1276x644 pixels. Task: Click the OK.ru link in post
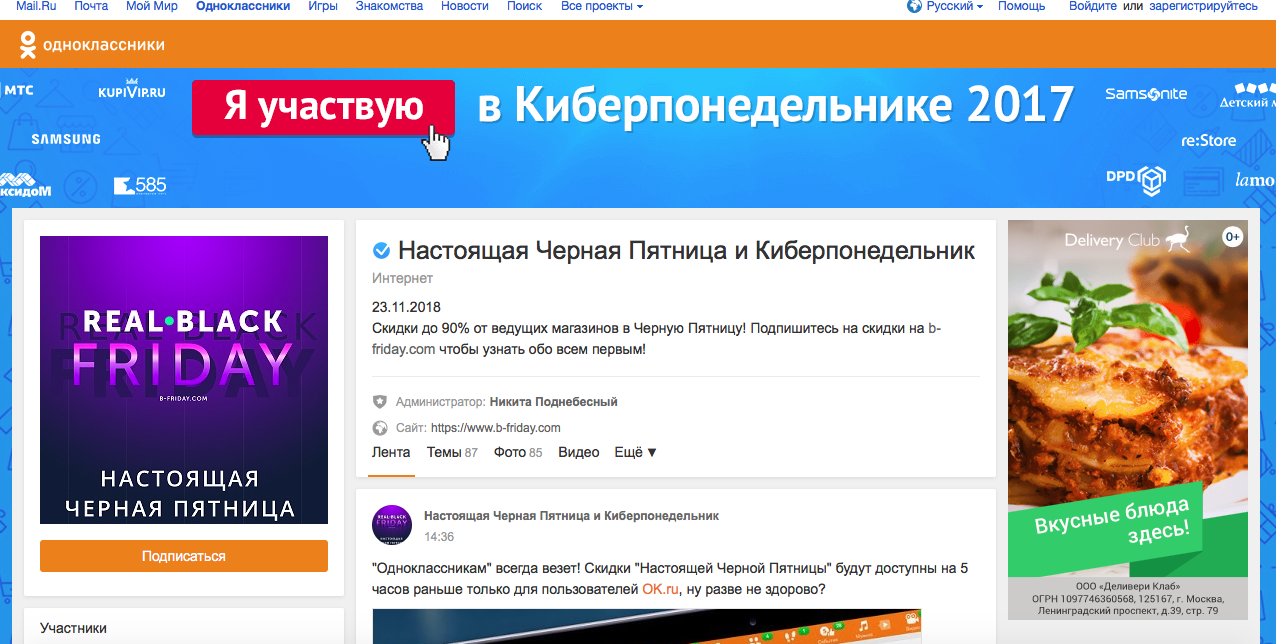tap(661, 589)
